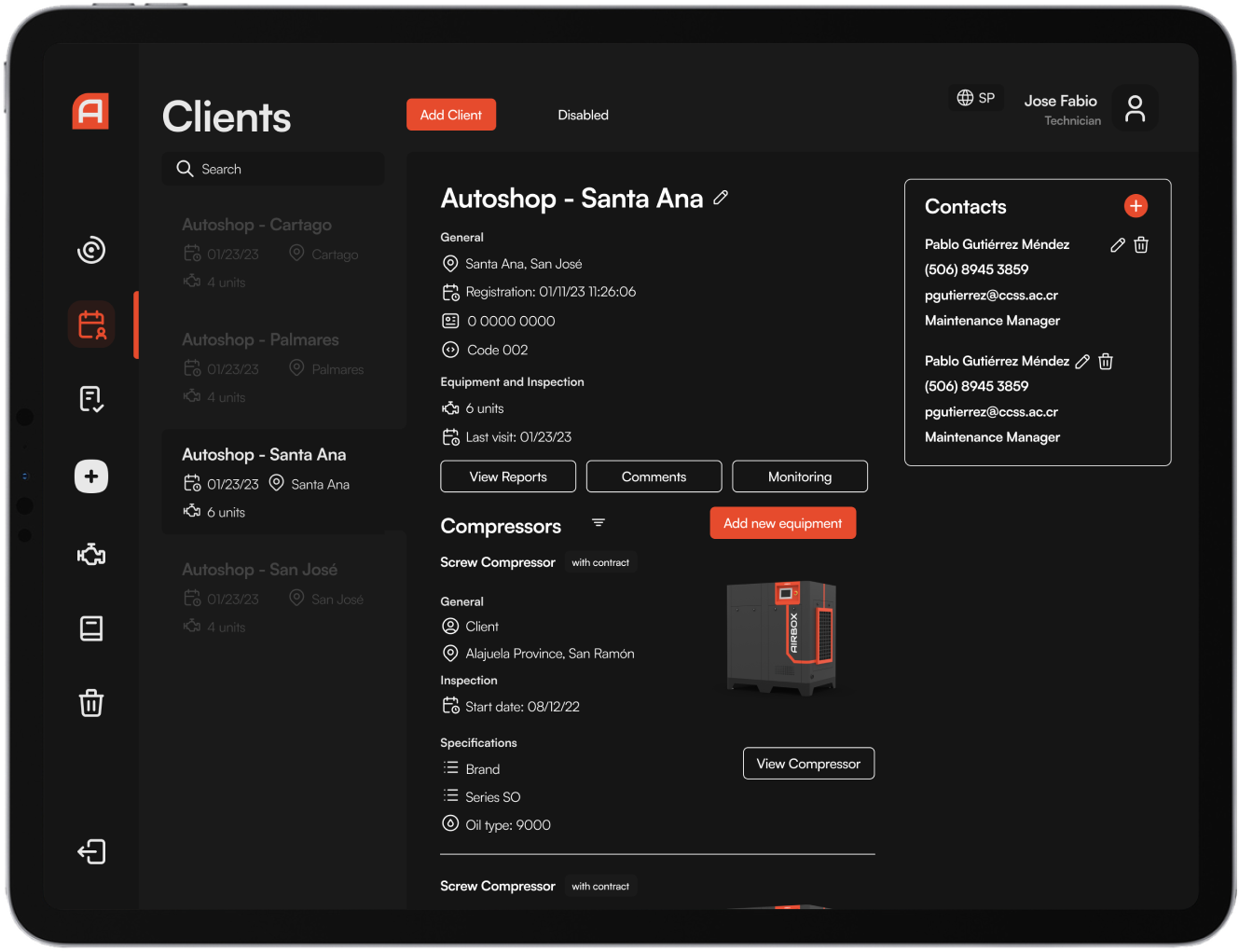Click the Contacts panel heading

(x=966, y=207)
